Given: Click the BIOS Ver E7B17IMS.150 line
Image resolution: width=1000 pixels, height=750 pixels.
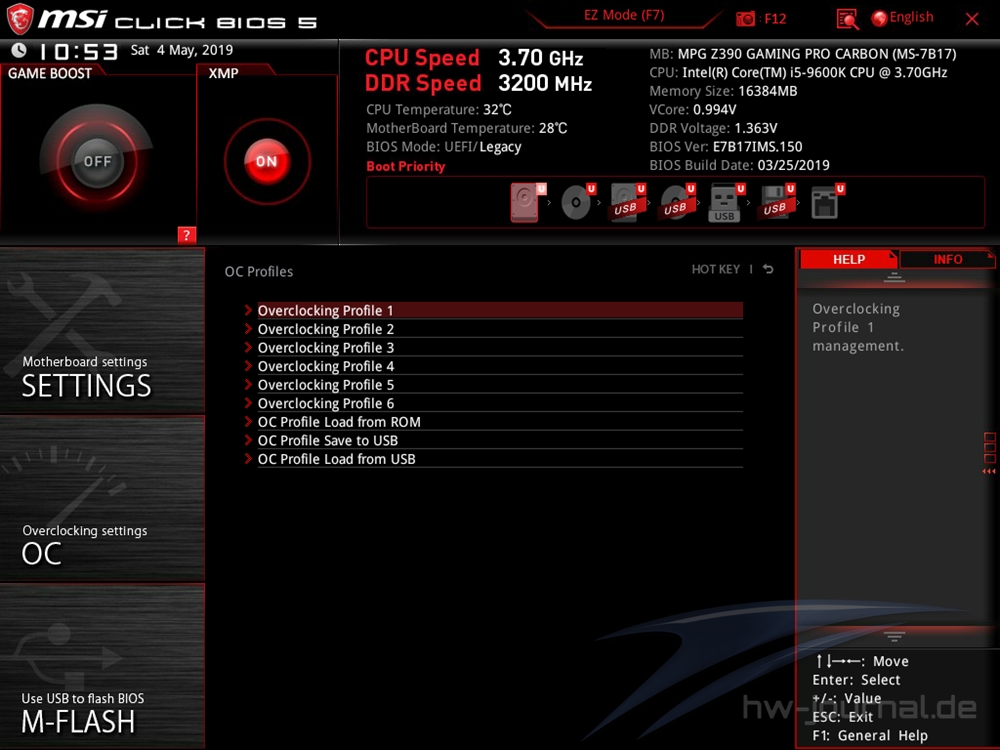Looking at the screenshot, I should tap(726, 147).
